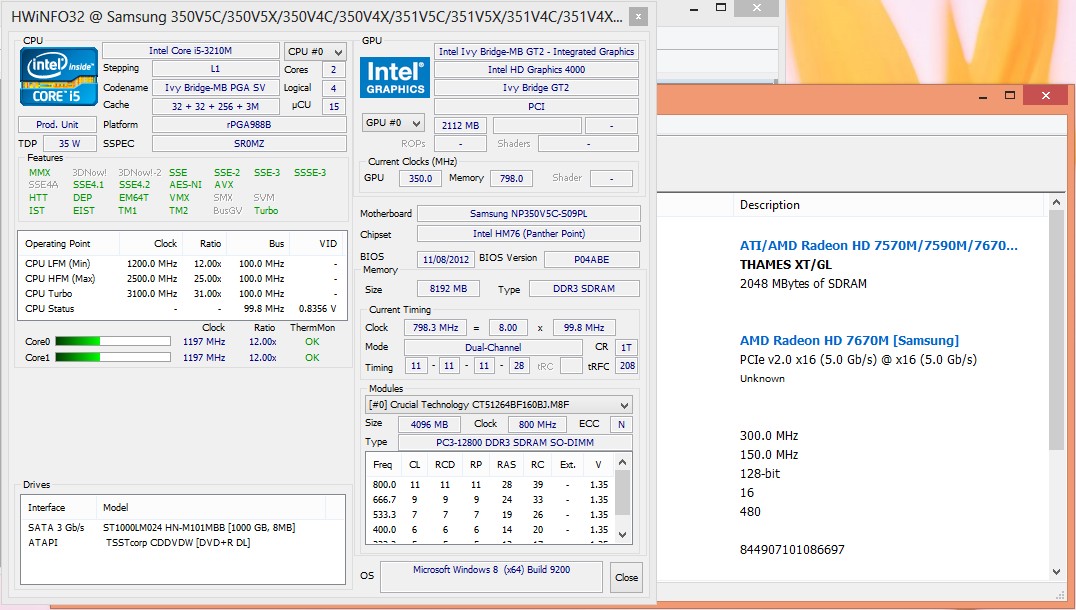Click the Intel Core i5-3210M name field
1076x610 pixels.
tap(191, 51)
